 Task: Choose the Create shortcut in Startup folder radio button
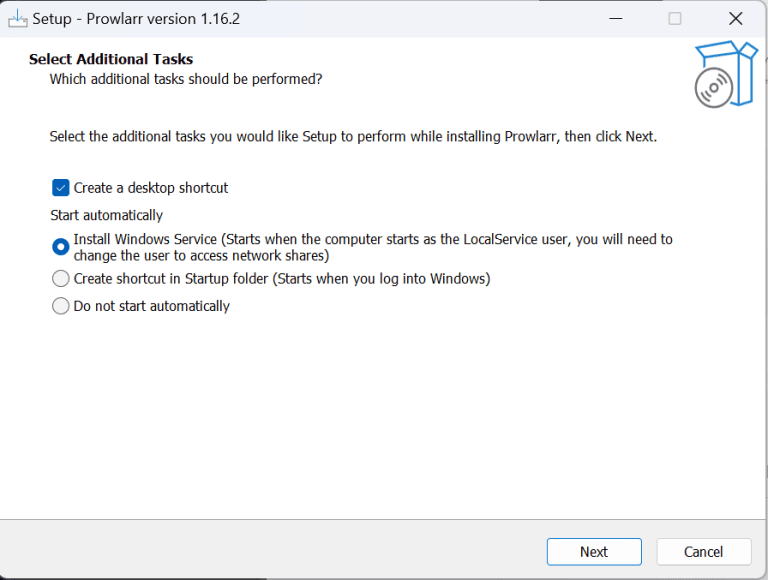coord(61,279)
